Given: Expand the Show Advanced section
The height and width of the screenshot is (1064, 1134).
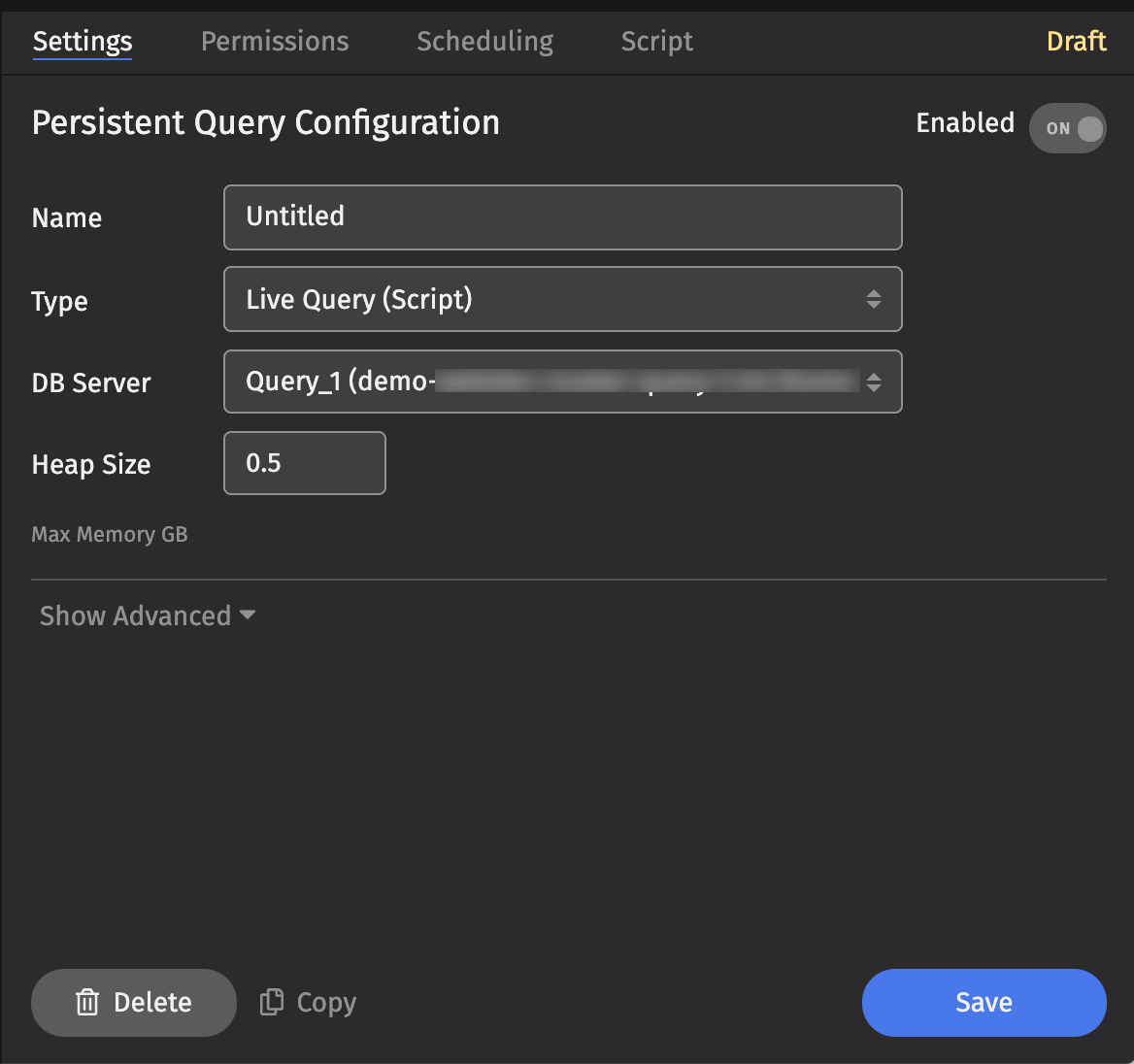Looking at the screenshot, I should point(136,615).
